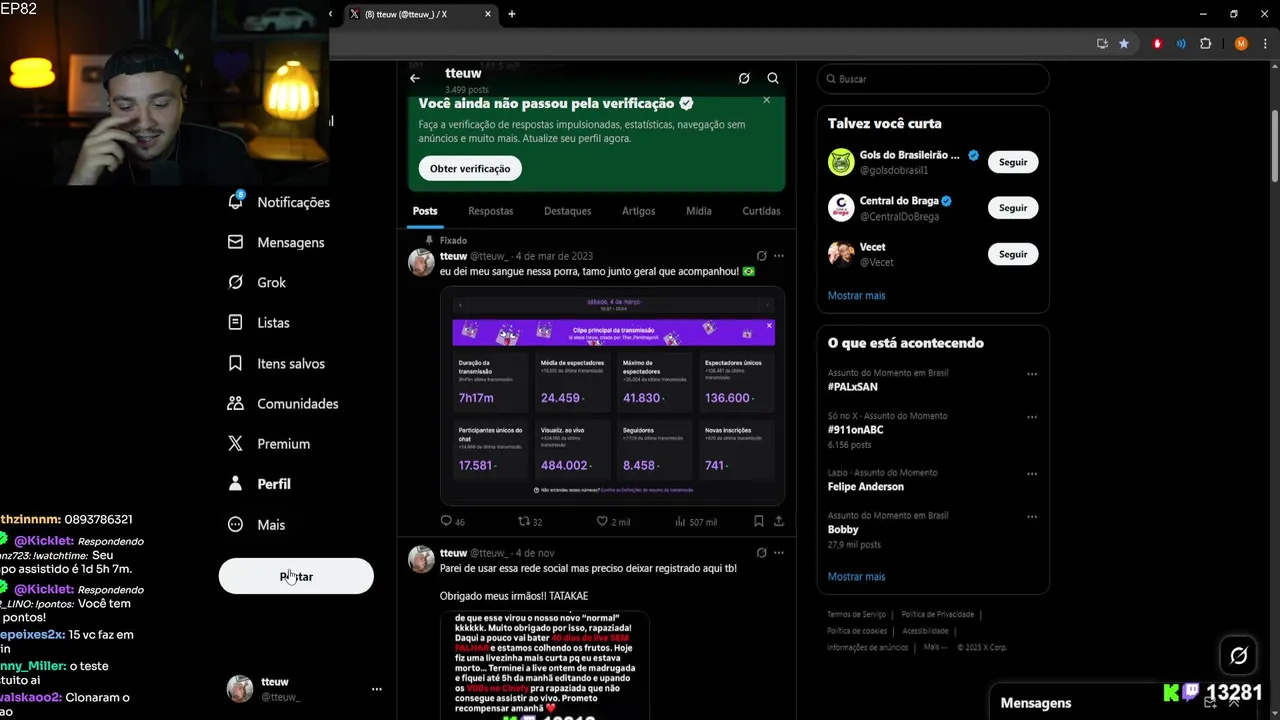The height and width of the screenshot is (720, 1280).
Task: Open Termos de Serviço footer link
Action: 857,614
